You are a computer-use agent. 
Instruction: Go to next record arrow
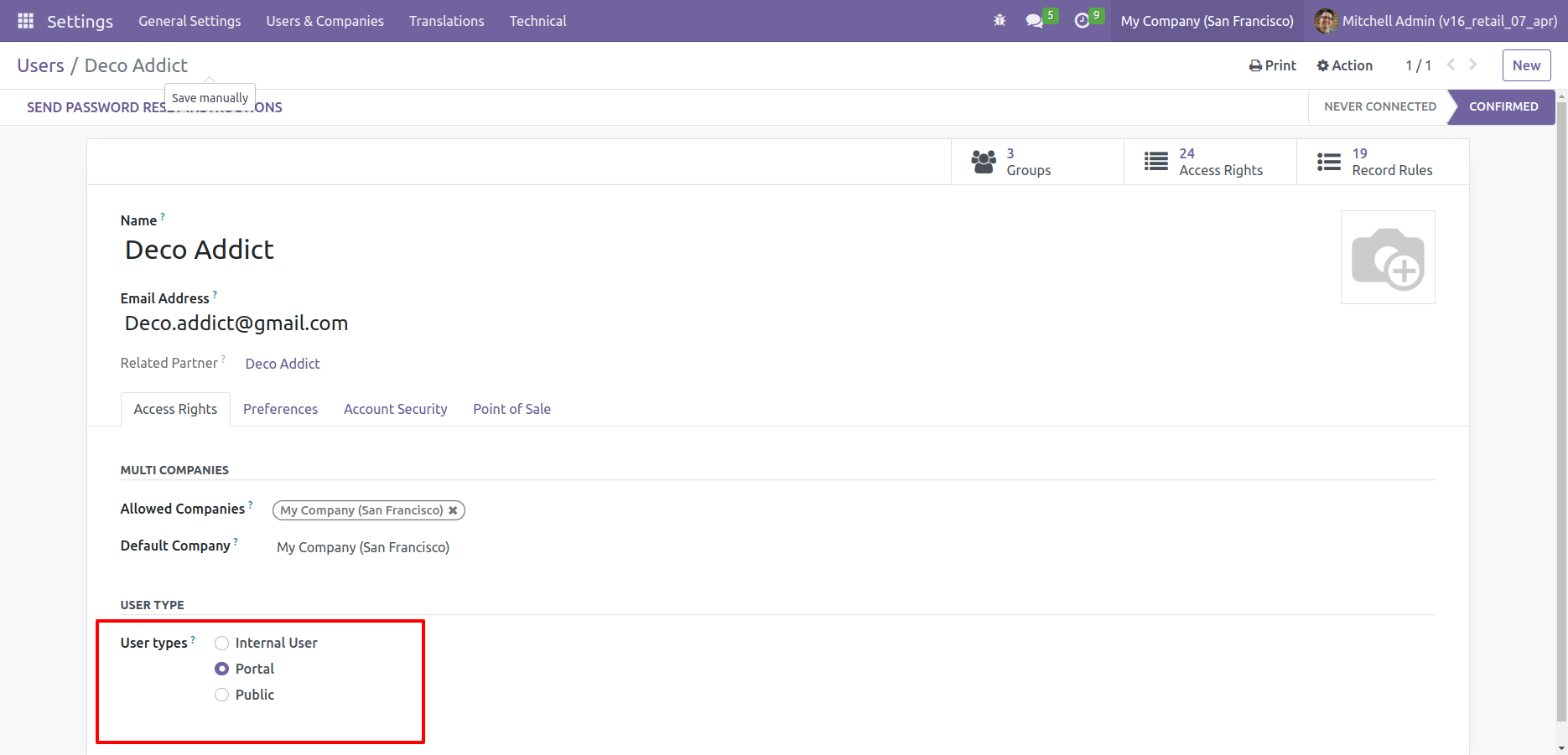[1473, 65]
